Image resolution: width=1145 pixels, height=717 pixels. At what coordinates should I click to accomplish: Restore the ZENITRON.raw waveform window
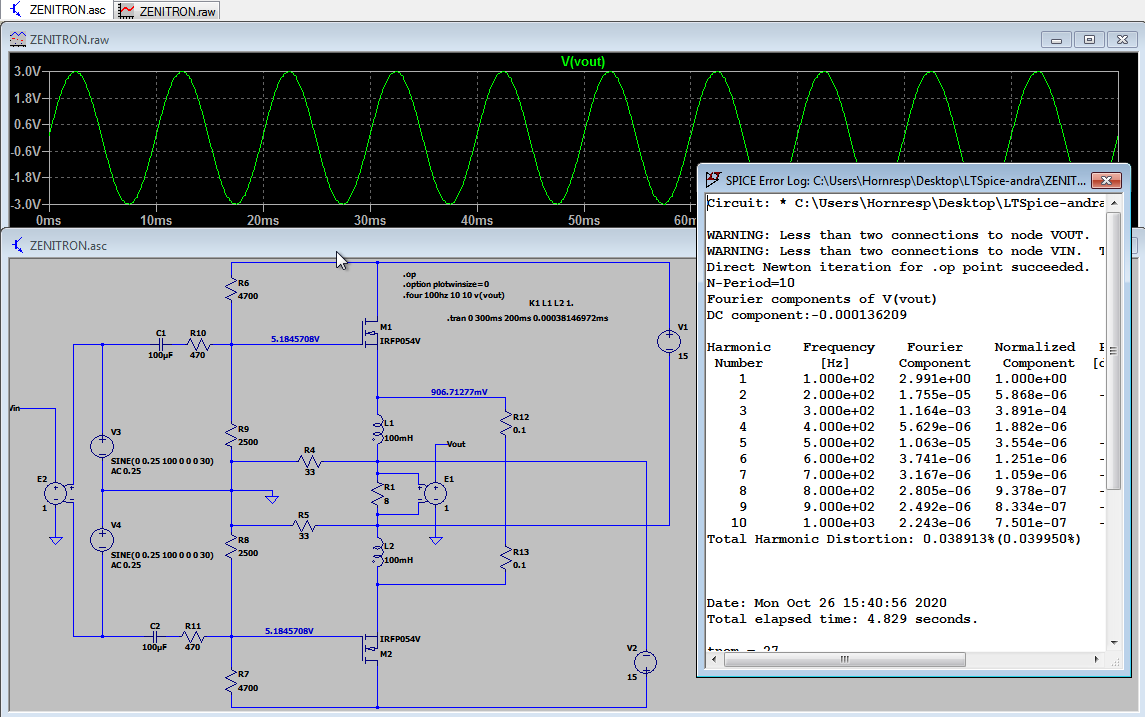click(1090, 40)
